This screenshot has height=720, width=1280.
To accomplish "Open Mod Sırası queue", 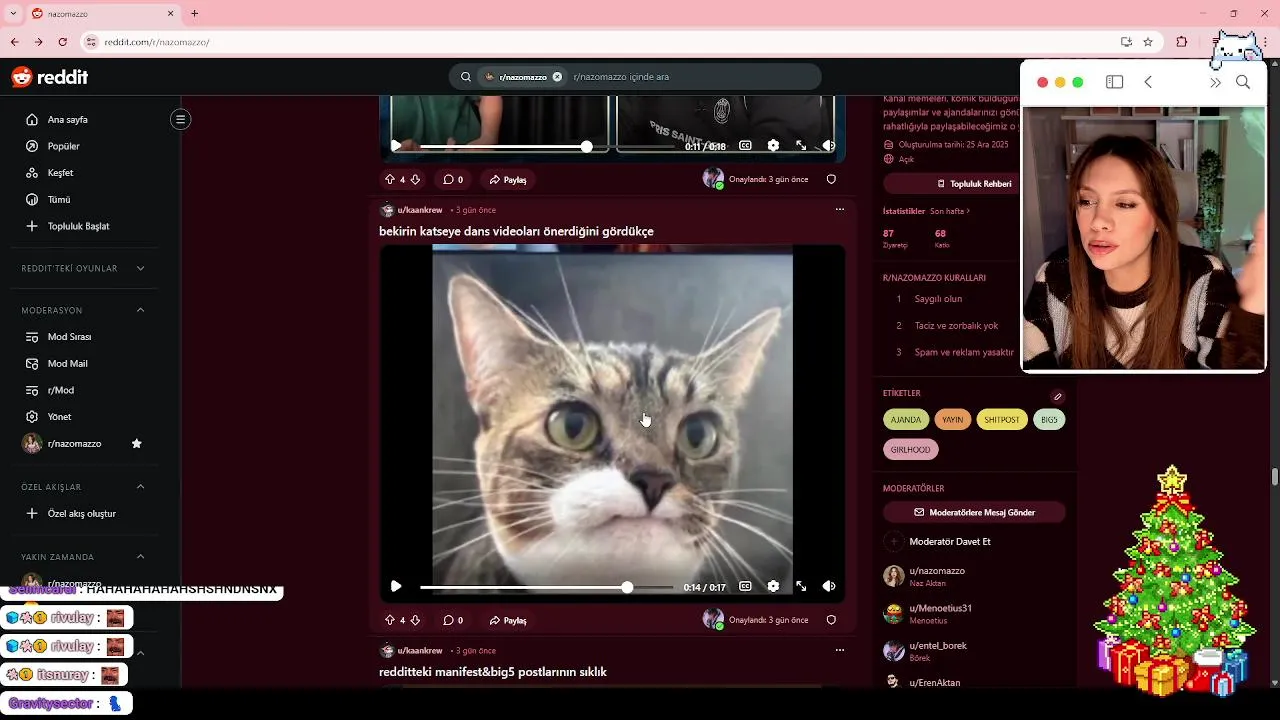I will click(x=69, y=337).
